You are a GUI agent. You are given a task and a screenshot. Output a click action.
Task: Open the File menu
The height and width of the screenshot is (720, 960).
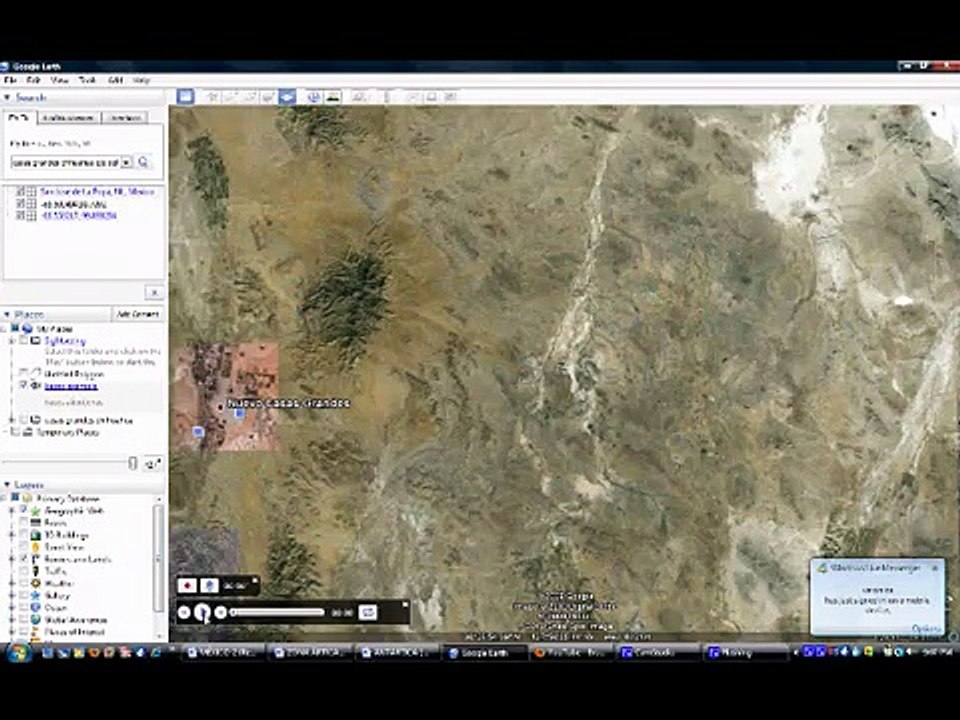point(9,80)
